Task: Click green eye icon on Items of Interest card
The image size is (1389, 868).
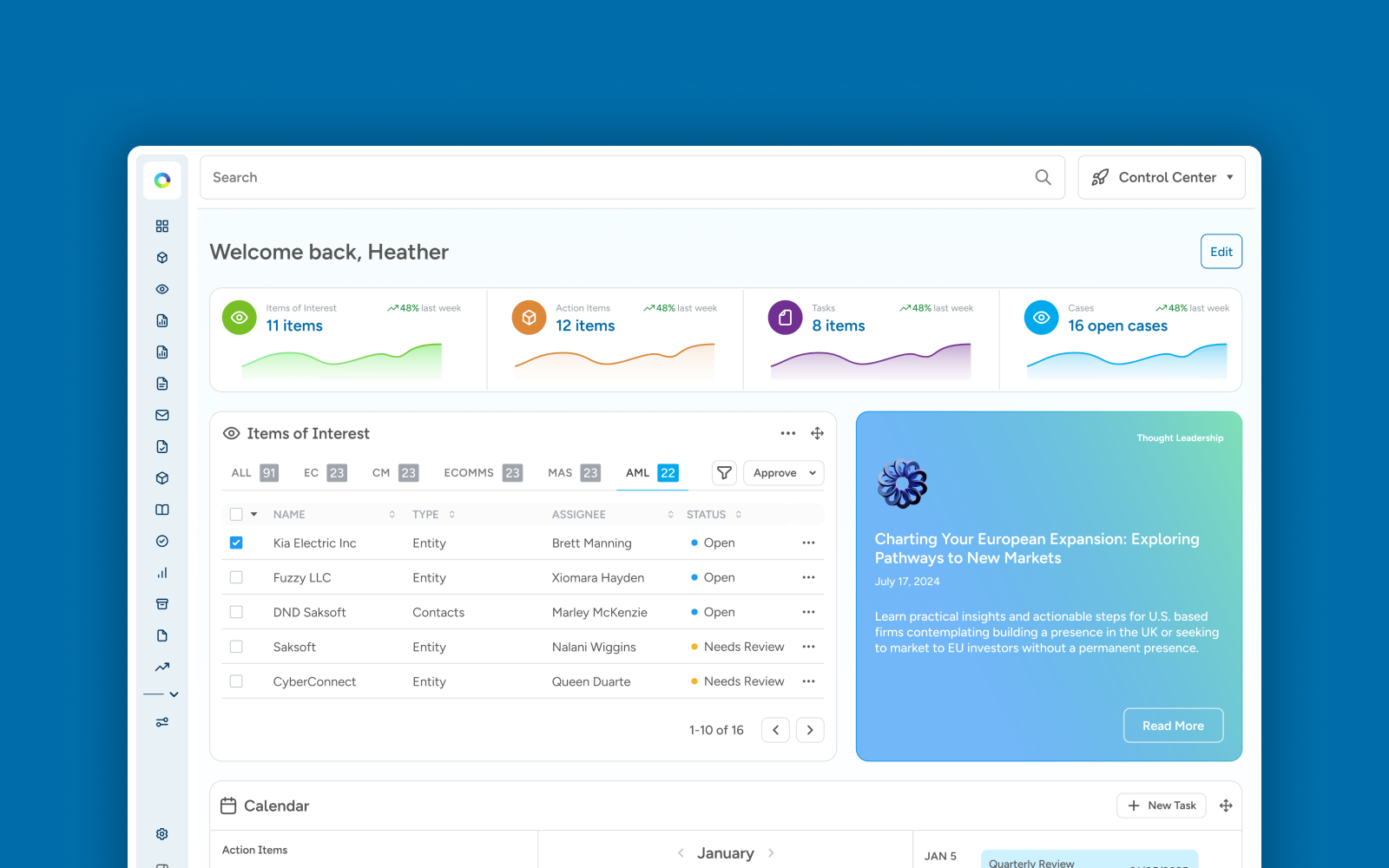Action: pos(240,318)
